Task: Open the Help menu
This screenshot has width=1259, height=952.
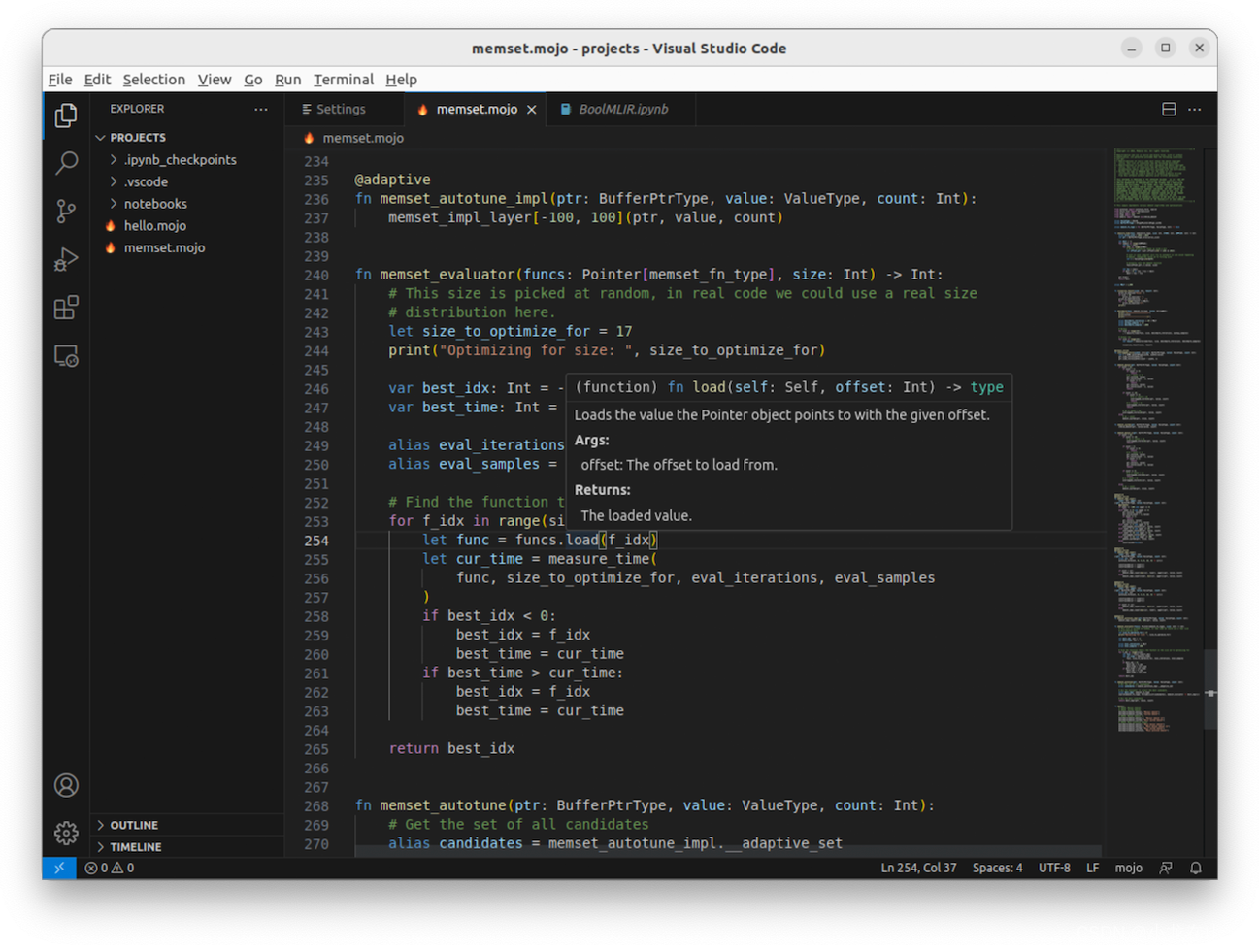Action: coord(401,80)
